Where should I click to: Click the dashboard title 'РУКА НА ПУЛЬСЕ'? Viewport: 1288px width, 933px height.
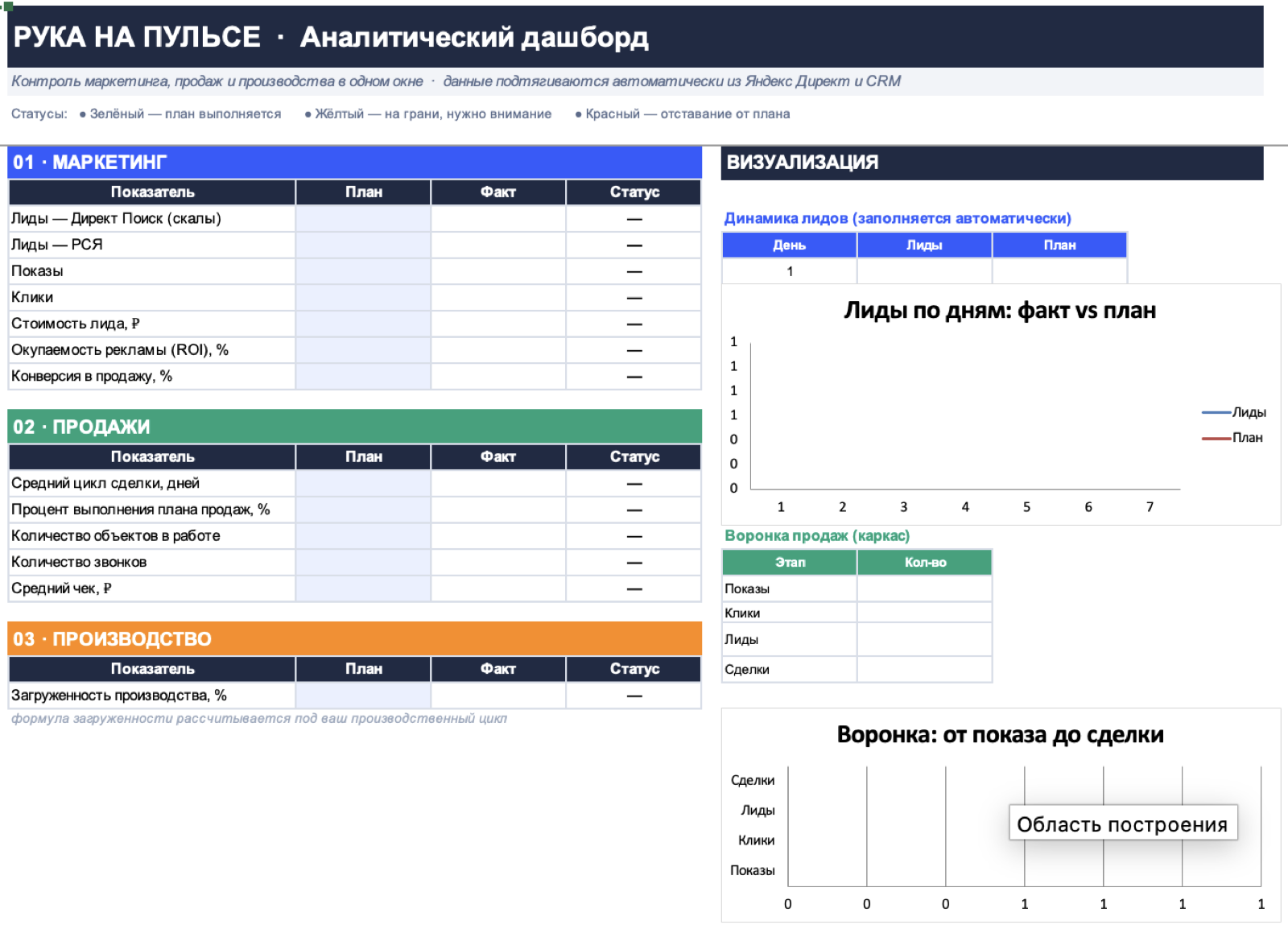click(137, 37)
